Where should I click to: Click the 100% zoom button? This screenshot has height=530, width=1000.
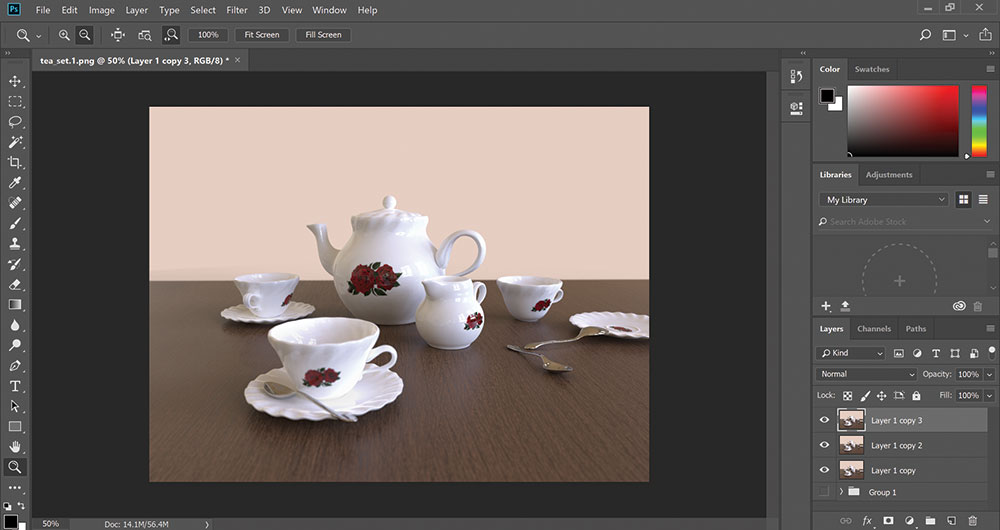(208, 35)
